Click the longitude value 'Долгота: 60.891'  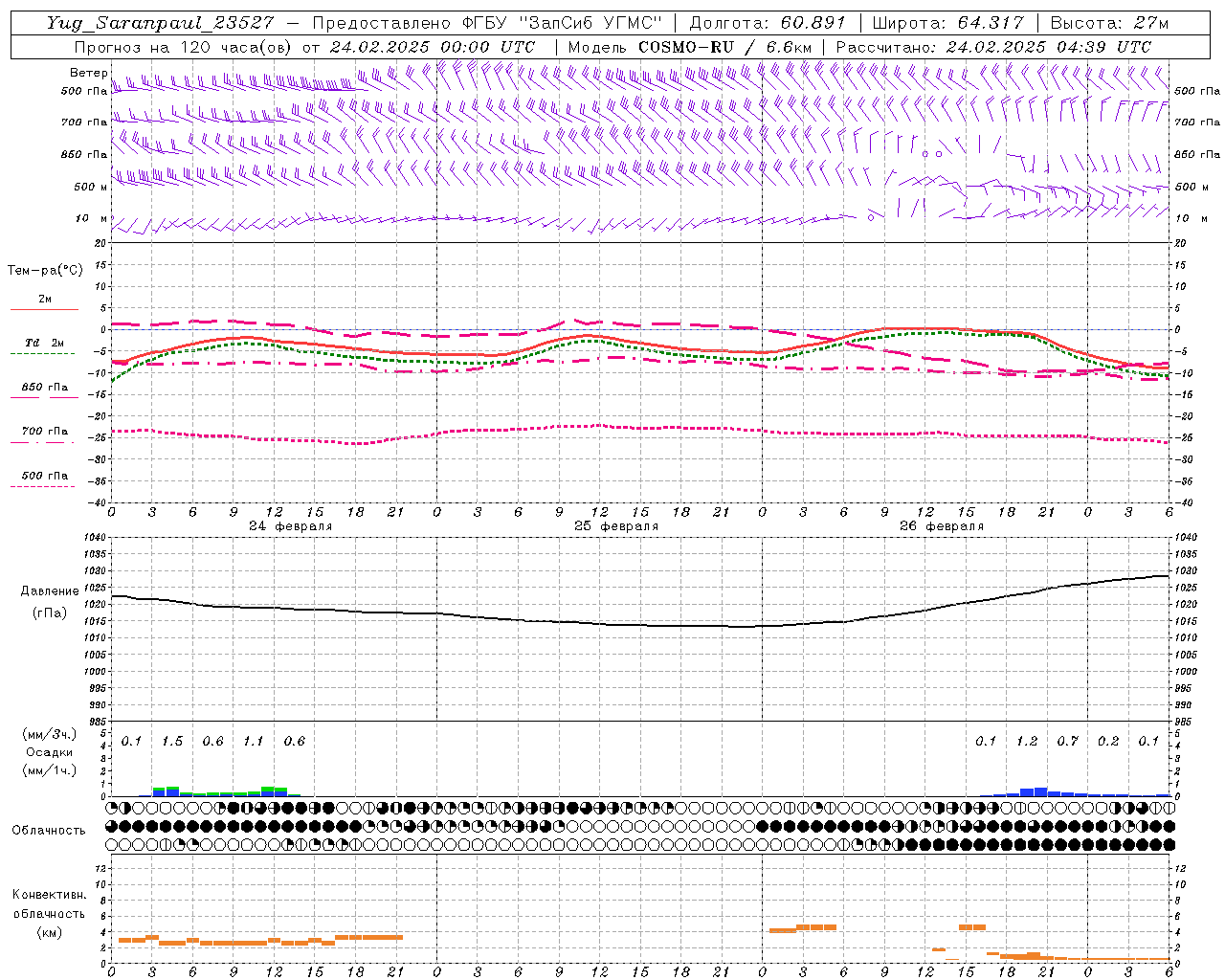coord(768,23)
